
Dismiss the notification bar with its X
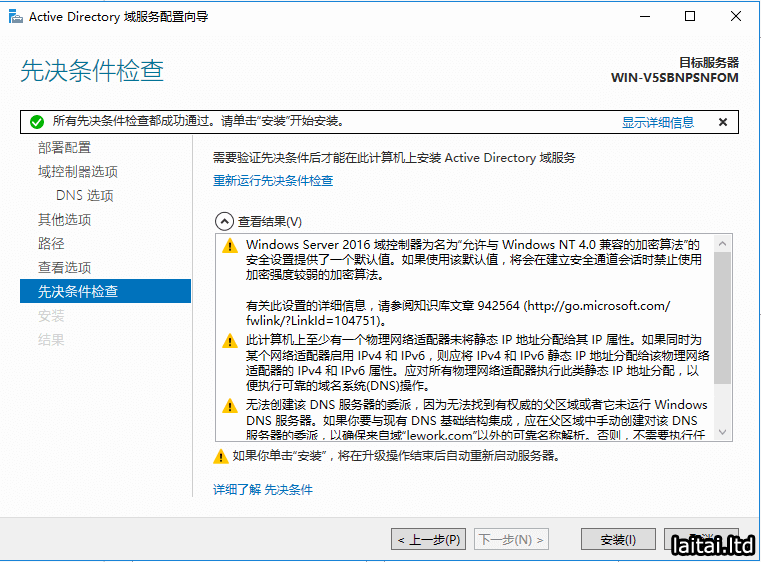[722, 122]
